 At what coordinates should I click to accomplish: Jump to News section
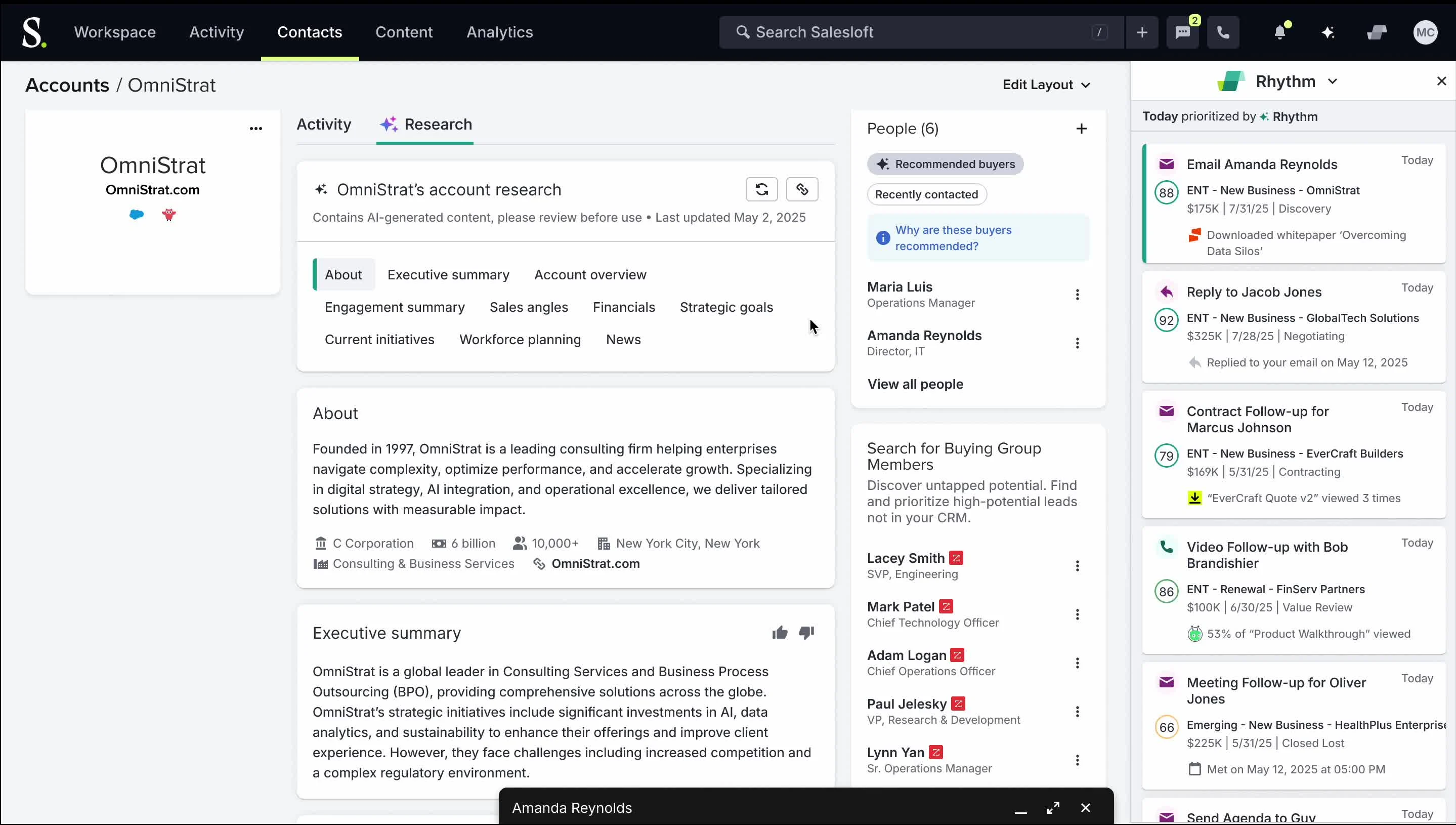coord(623,340)
